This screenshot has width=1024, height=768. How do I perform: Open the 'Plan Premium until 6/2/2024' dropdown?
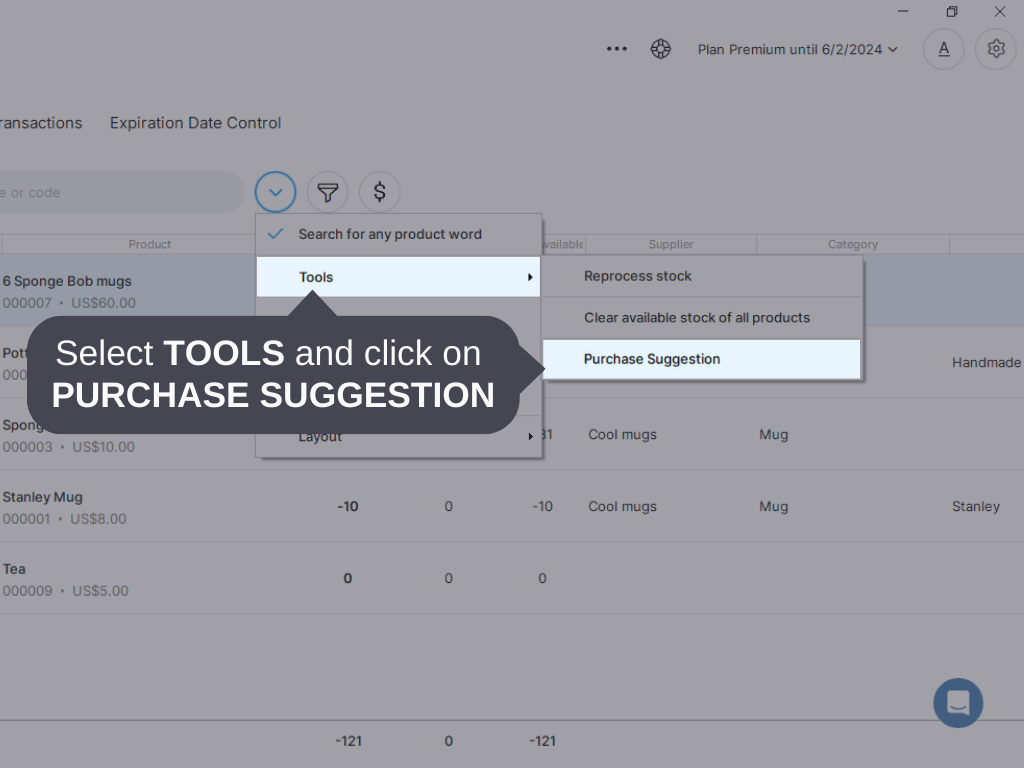[797, 48]
